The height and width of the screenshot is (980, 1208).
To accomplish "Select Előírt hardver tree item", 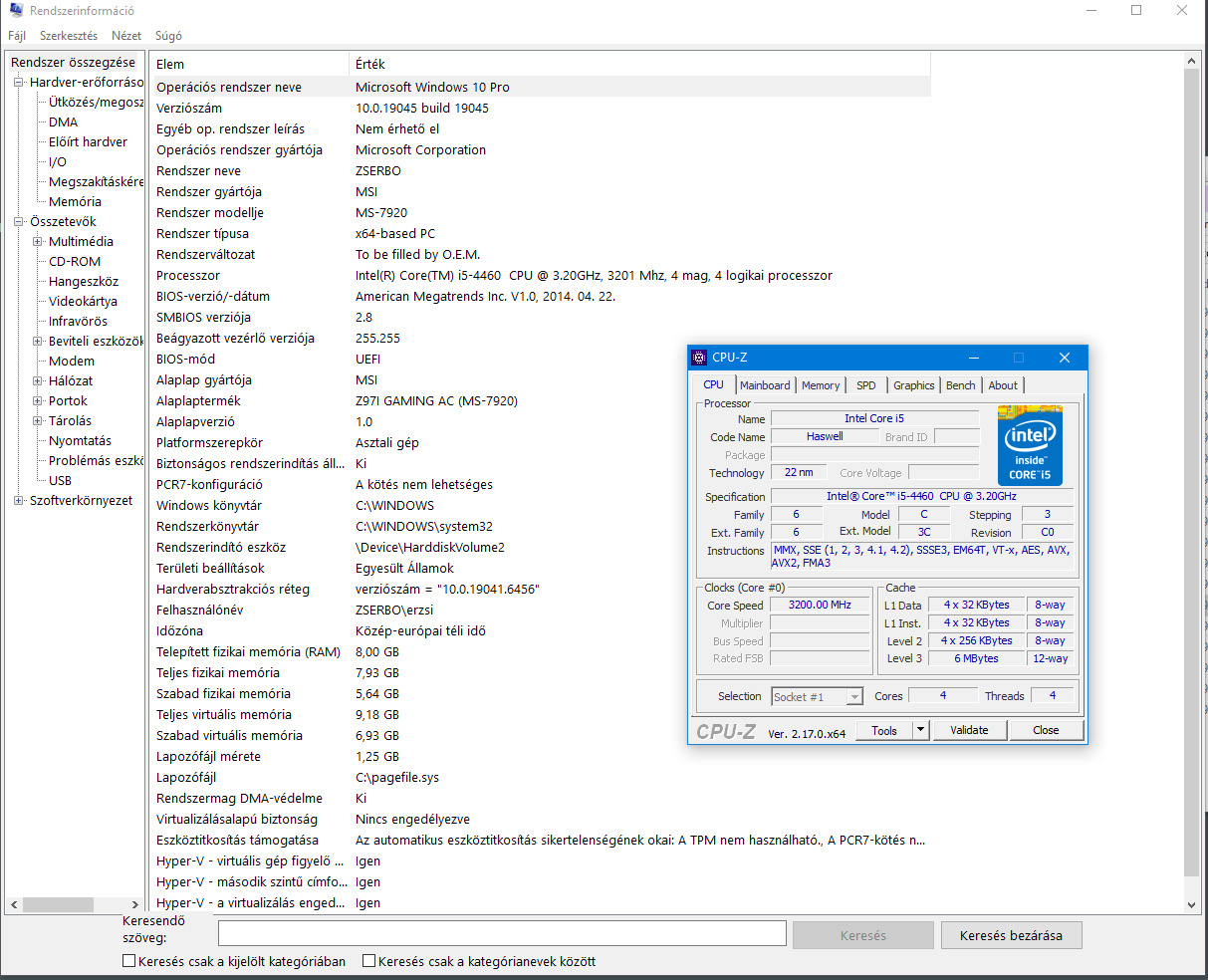I will pos(88,142).
